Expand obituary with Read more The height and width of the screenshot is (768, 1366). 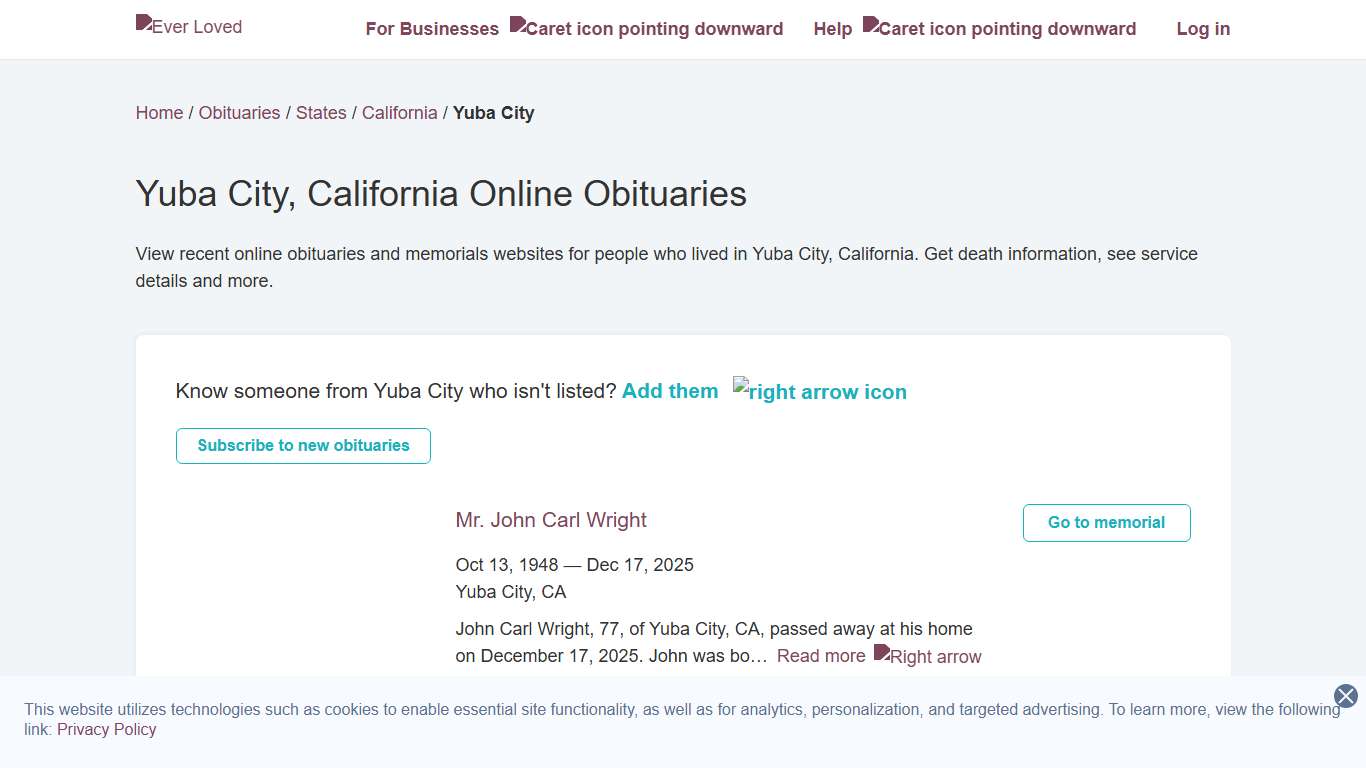tap(821, 656)
